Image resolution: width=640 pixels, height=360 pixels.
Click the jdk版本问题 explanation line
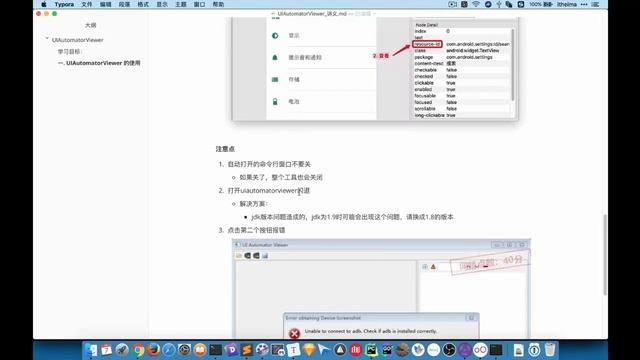[x=352, y=217]
